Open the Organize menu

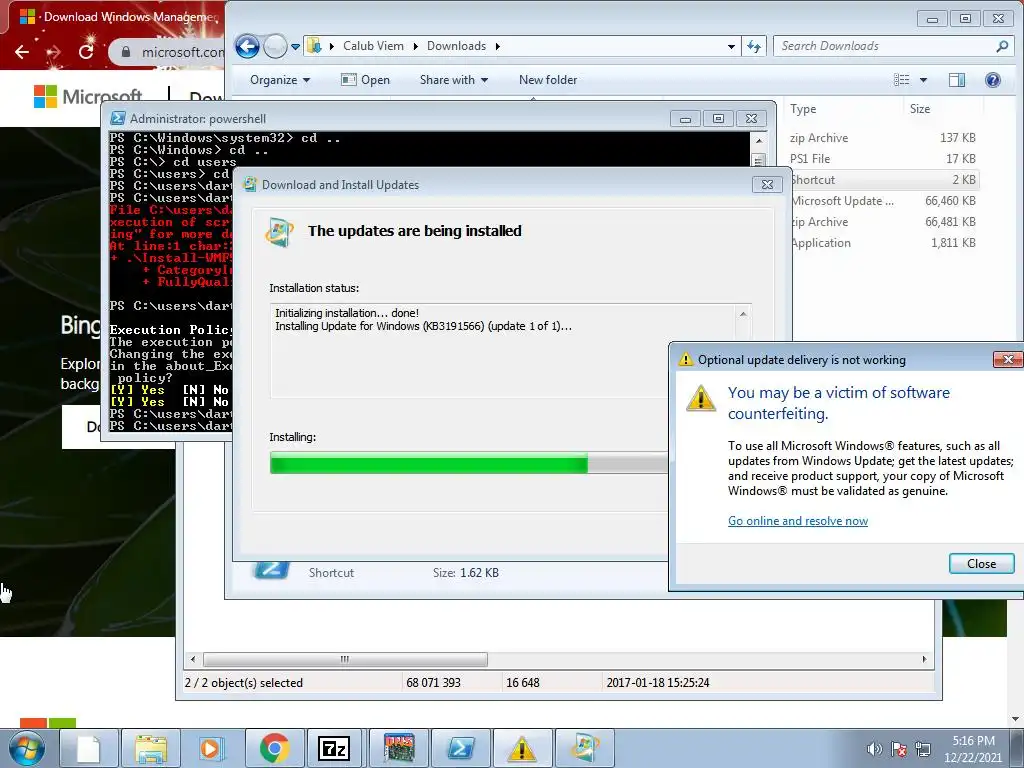pos(280,80)
